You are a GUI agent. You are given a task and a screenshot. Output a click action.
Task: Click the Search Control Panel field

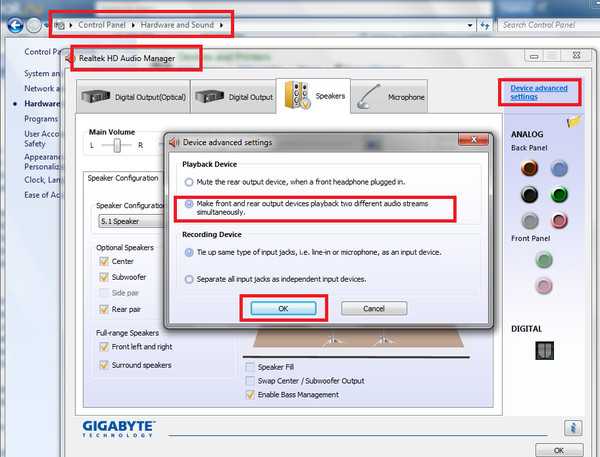548,25
